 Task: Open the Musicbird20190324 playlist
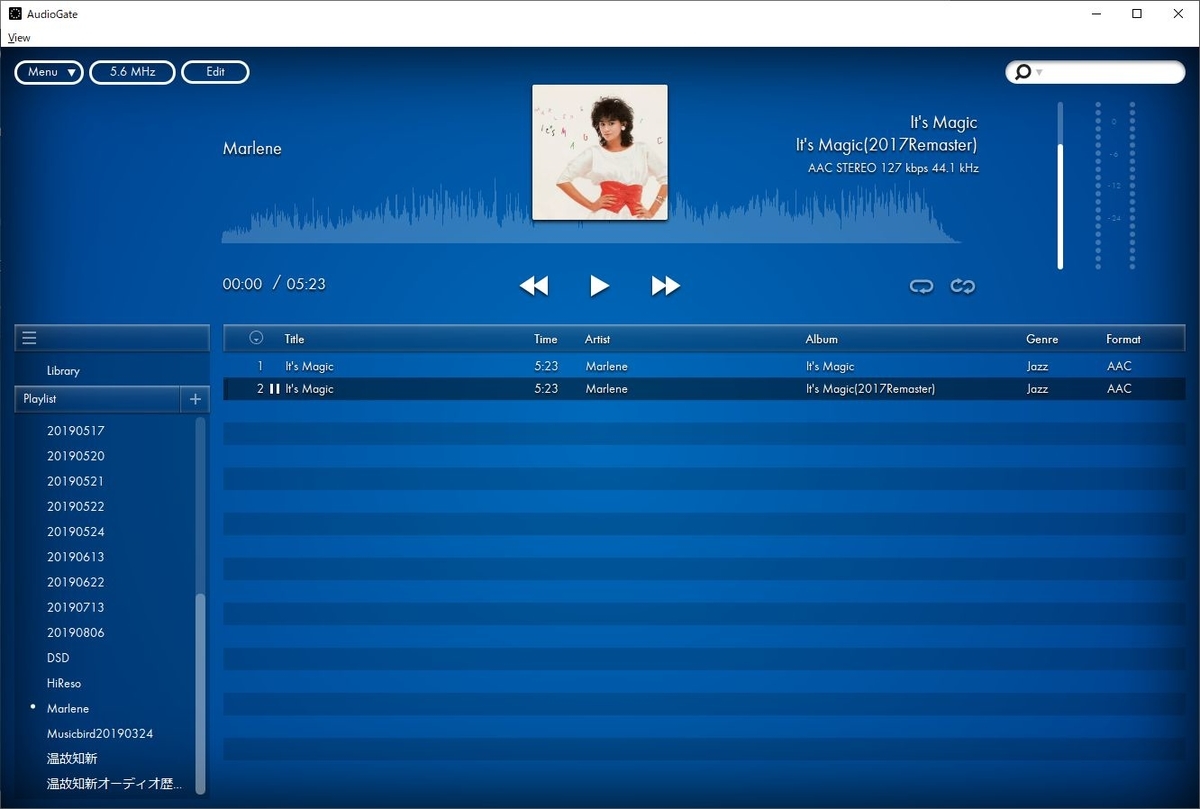pos(100,734)
